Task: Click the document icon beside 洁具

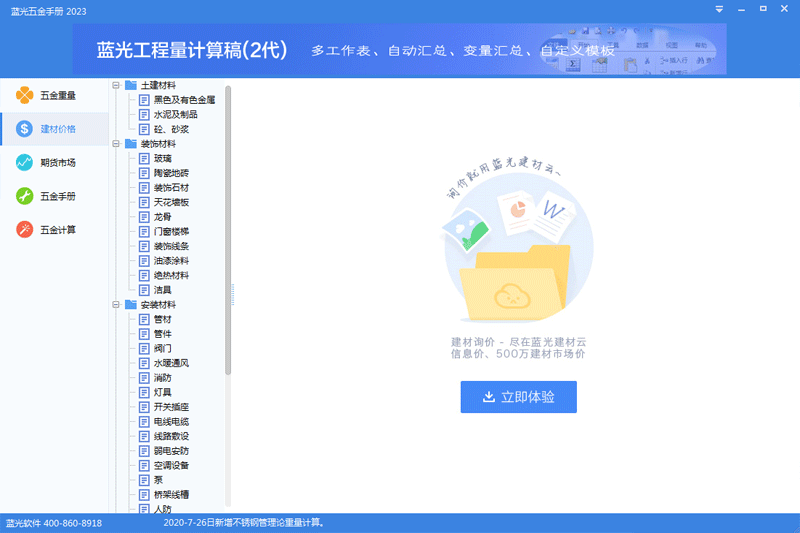Action: click(144, 290)
